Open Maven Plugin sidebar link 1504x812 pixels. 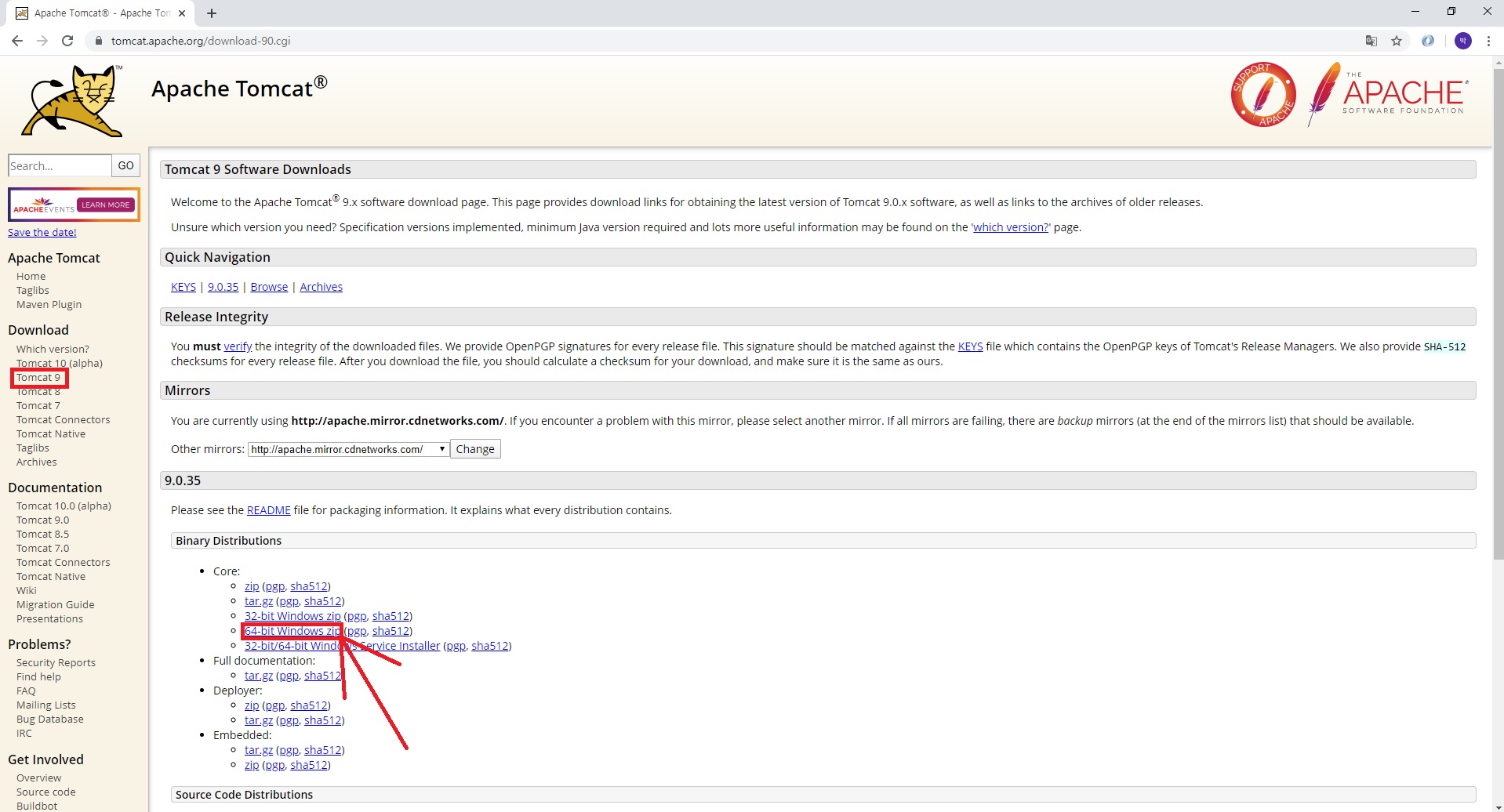49,305
